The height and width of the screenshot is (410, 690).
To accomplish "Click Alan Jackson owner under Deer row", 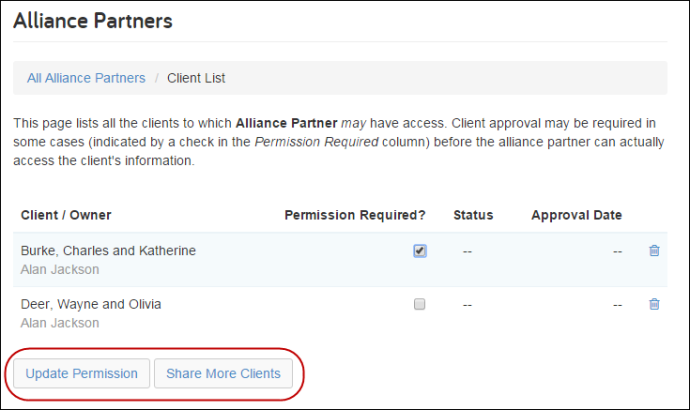I will click(x=60, y=323).
